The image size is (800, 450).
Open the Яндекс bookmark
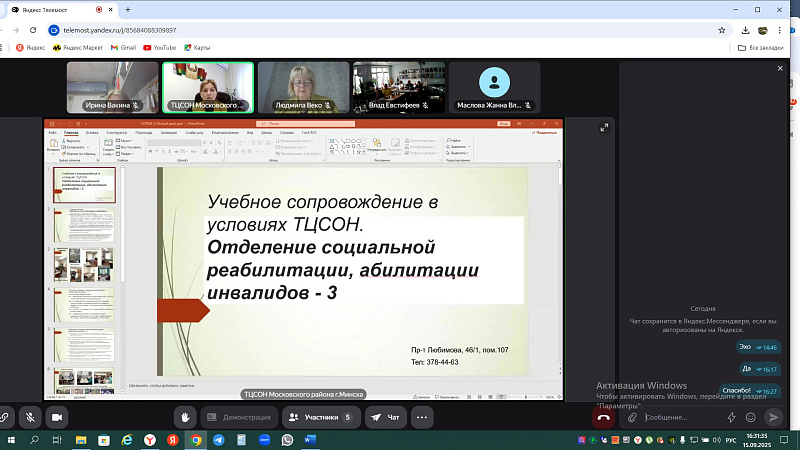pyautogui.click(x=30, y=47)
